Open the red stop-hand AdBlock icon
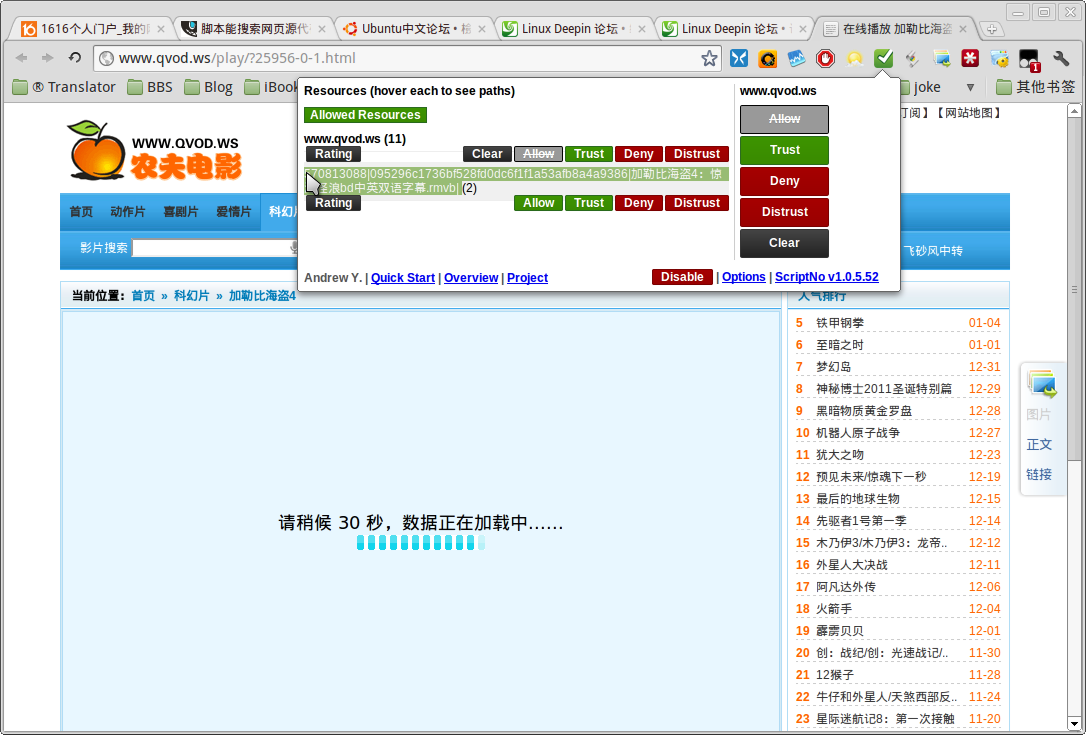The height and width of the screenshot is (735, 1086). pos(825,59)
